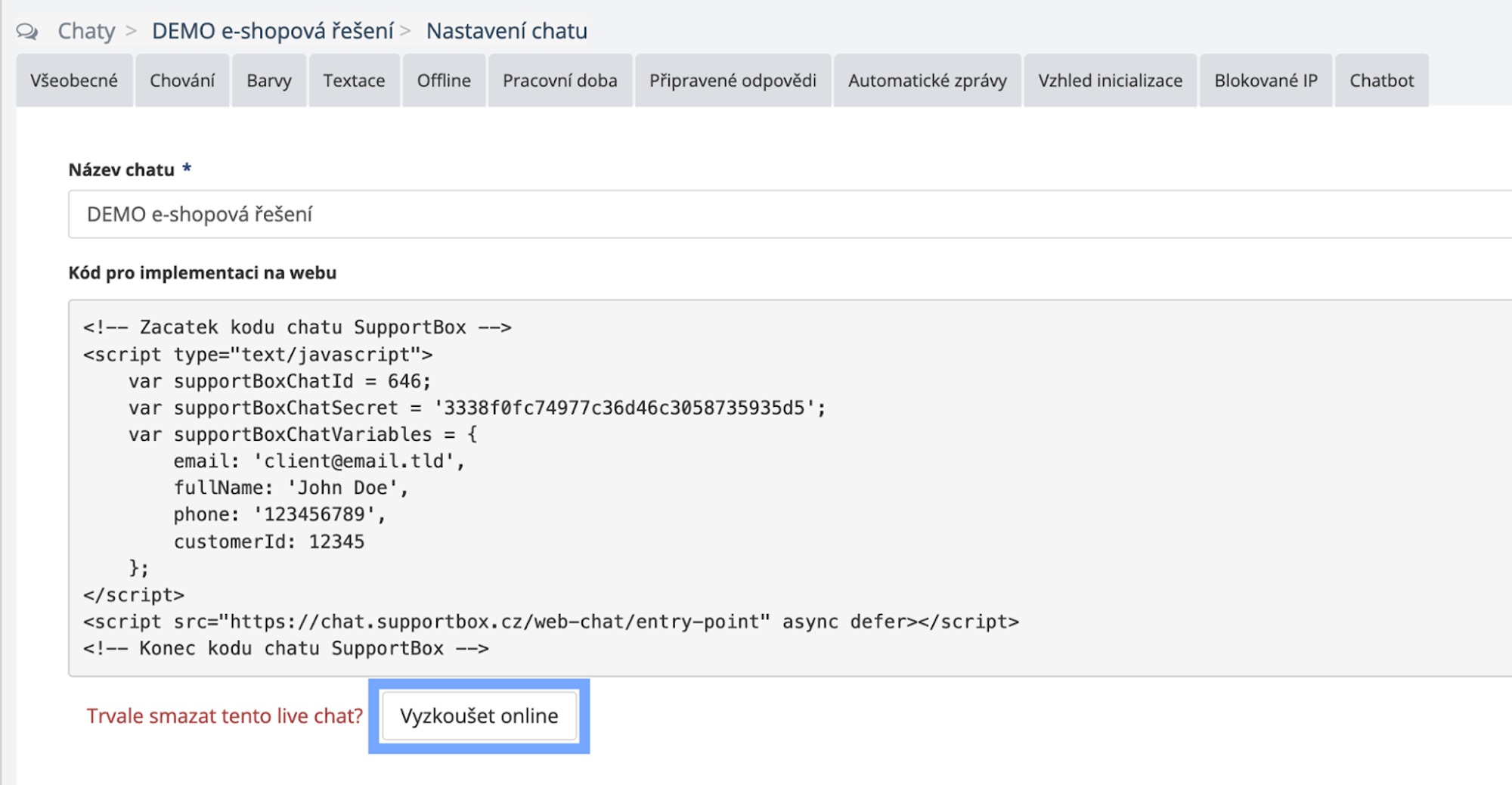Switch to Vzhled inicializace tab
1512x785 pixels.
click(1110, 80)
